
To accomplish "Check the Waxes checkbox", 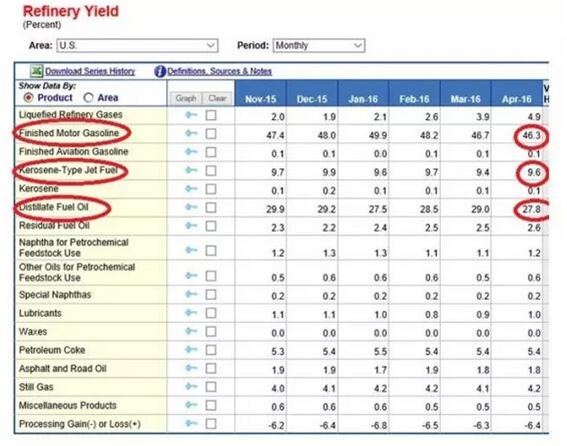I will 211,331.
